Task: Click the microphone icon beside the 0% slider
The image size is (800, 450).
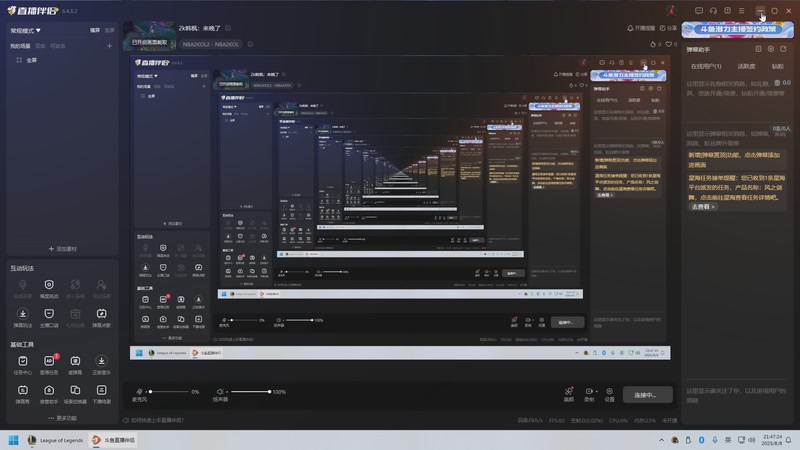Action: coord(139,391)
